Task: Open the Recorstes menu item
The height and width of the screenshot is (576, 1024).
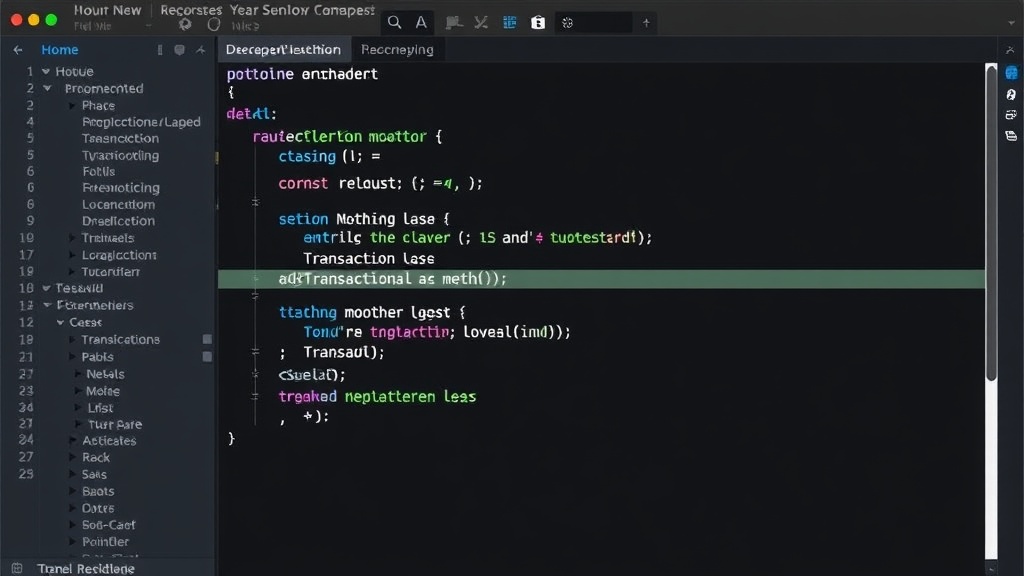Action: [191, 10]
